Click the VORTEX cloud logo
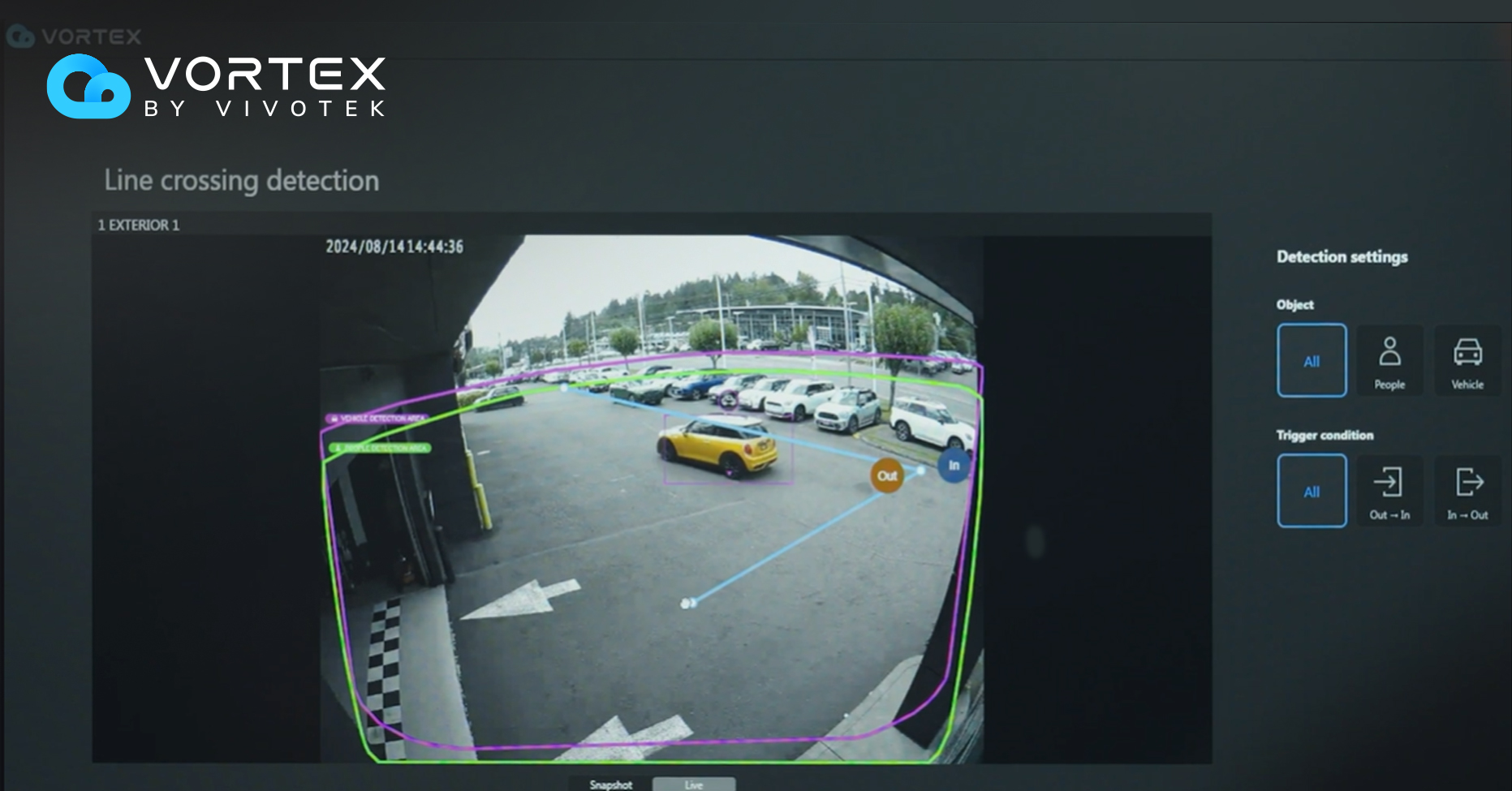Image resolution: width=1512 pixels, height=791 pixels. (89, 88)
